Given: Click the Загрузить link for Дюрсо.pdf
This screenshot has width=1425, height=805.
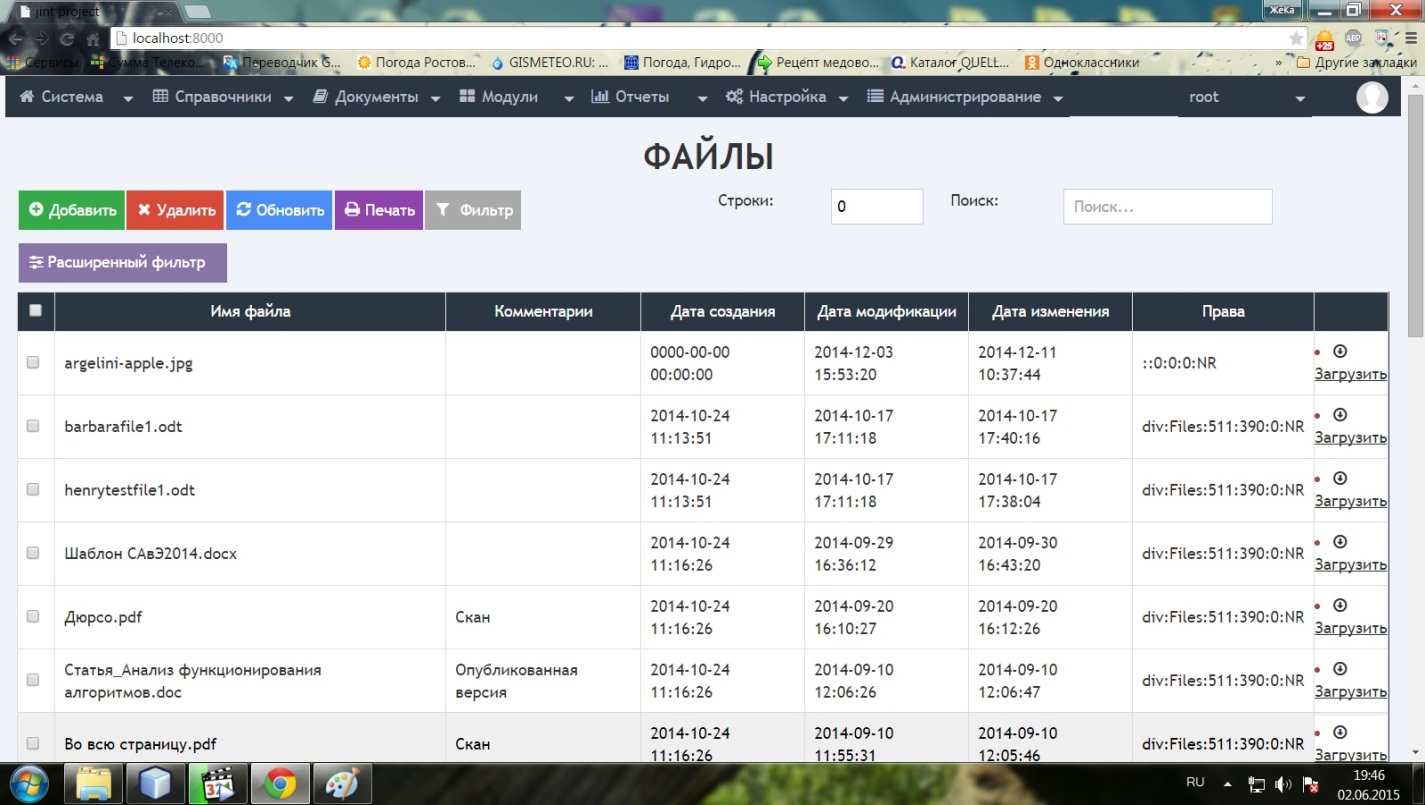Looking at the screenshot, I should click(x=1350, y=628).
